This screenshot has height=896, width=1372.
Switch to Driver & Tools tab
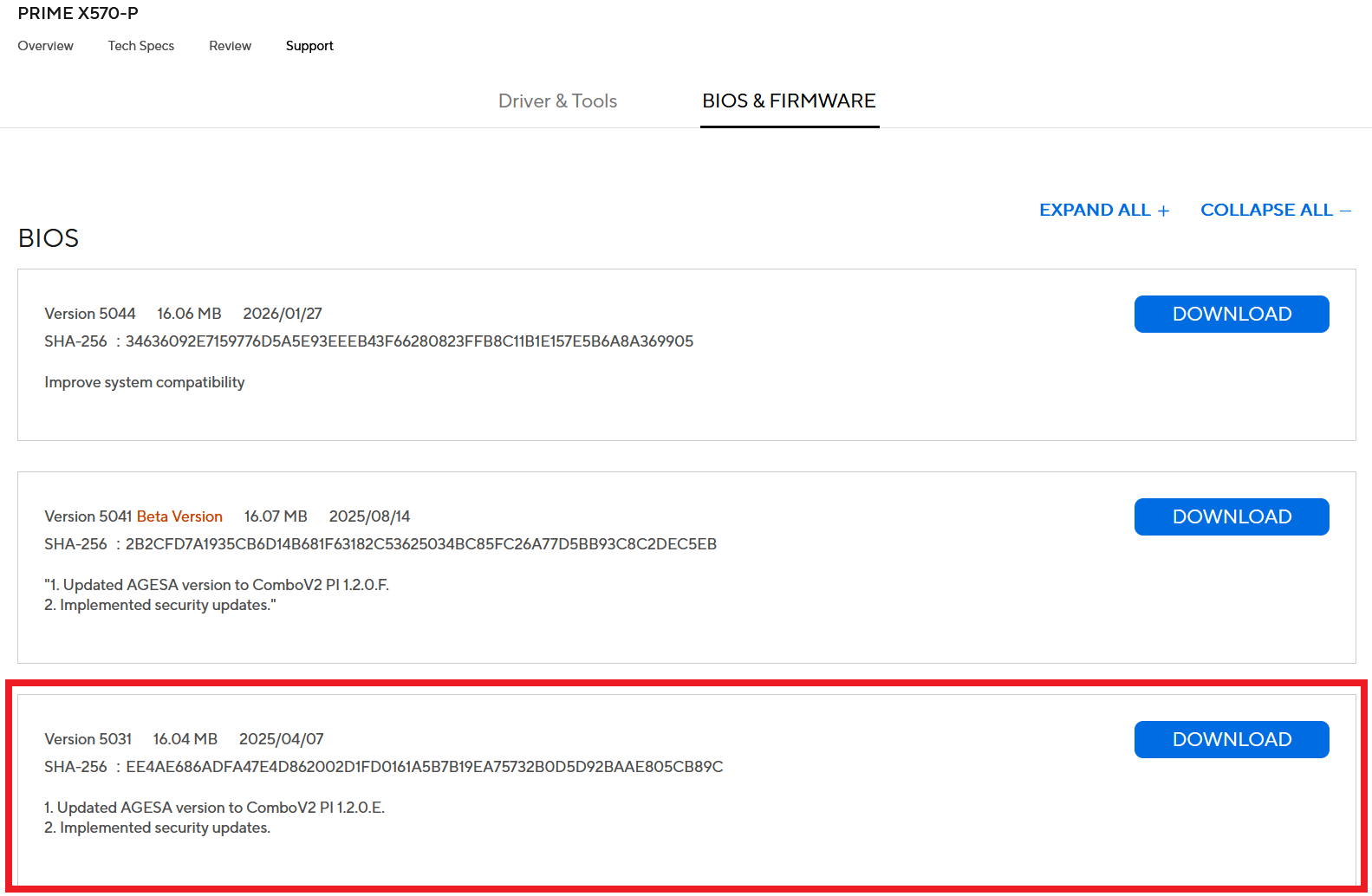click(557, 101)
